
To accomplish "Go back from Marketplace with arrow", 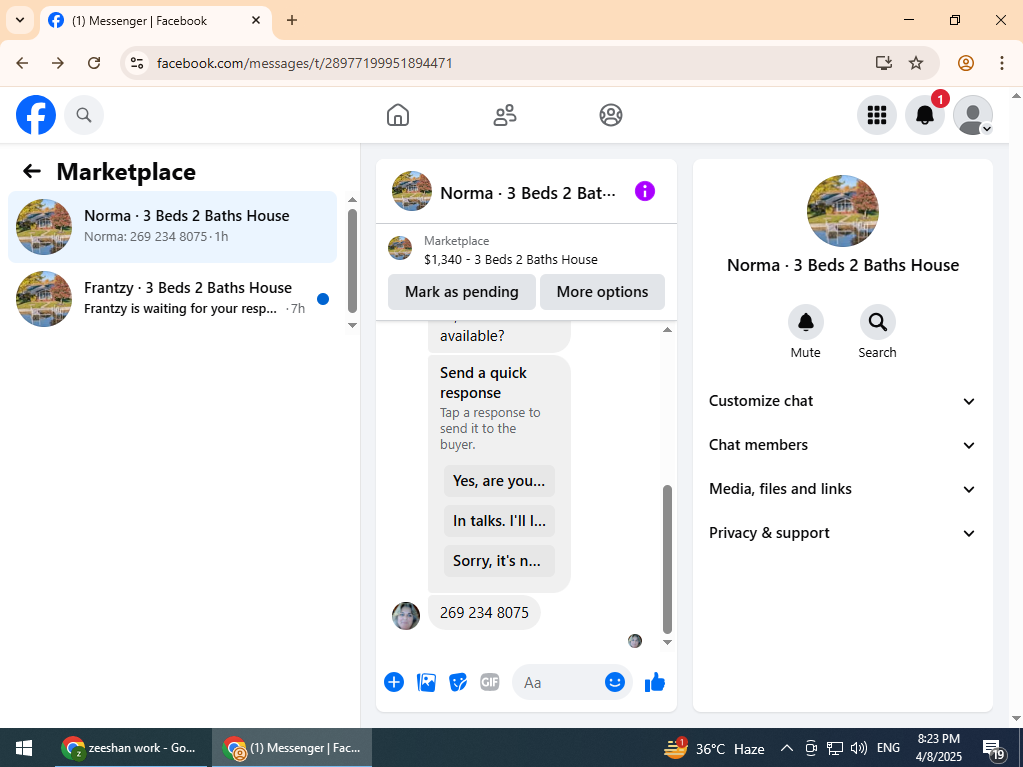I will pos(32,172).
